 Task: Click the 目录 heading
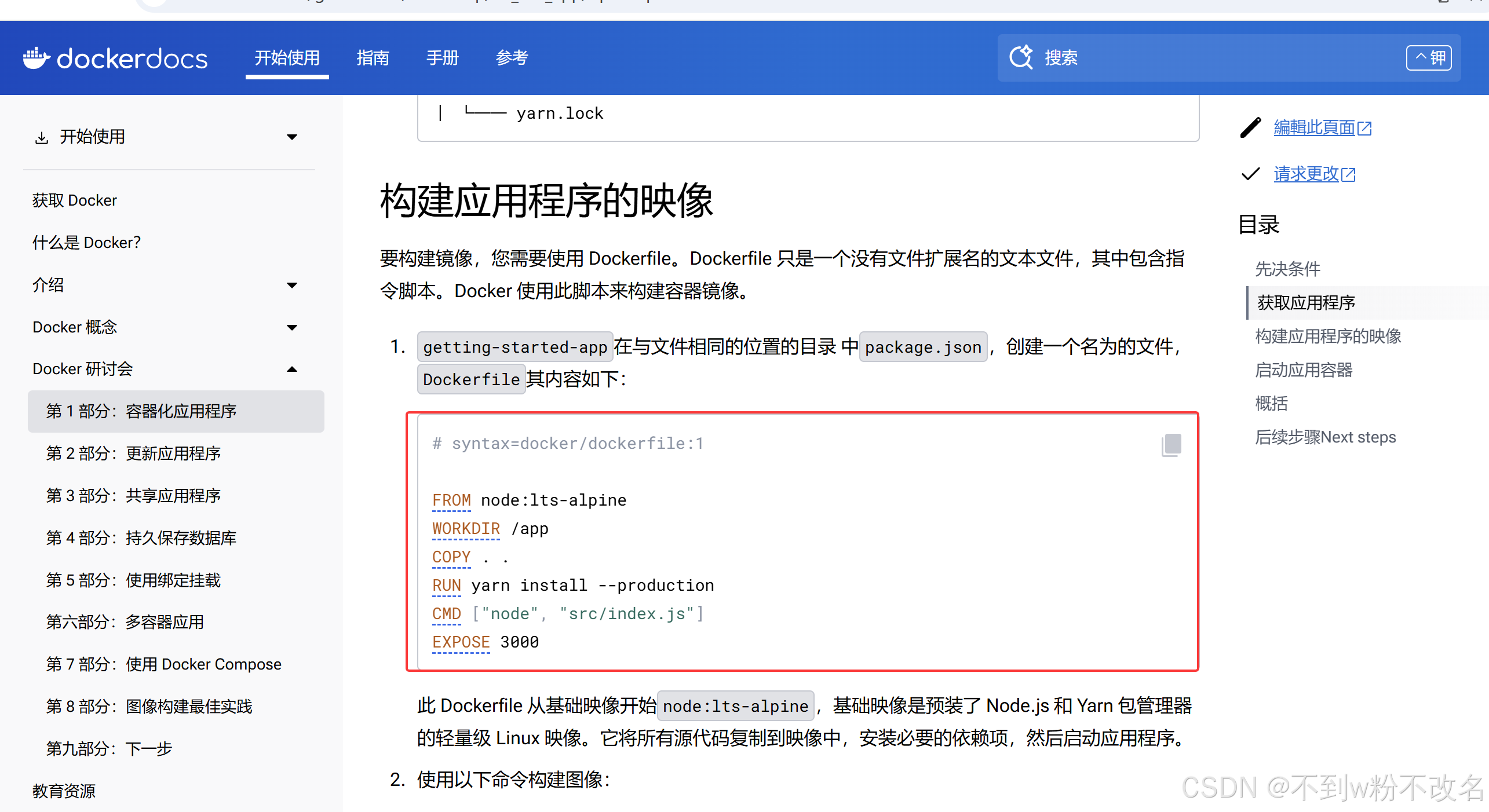point(1258,225)
